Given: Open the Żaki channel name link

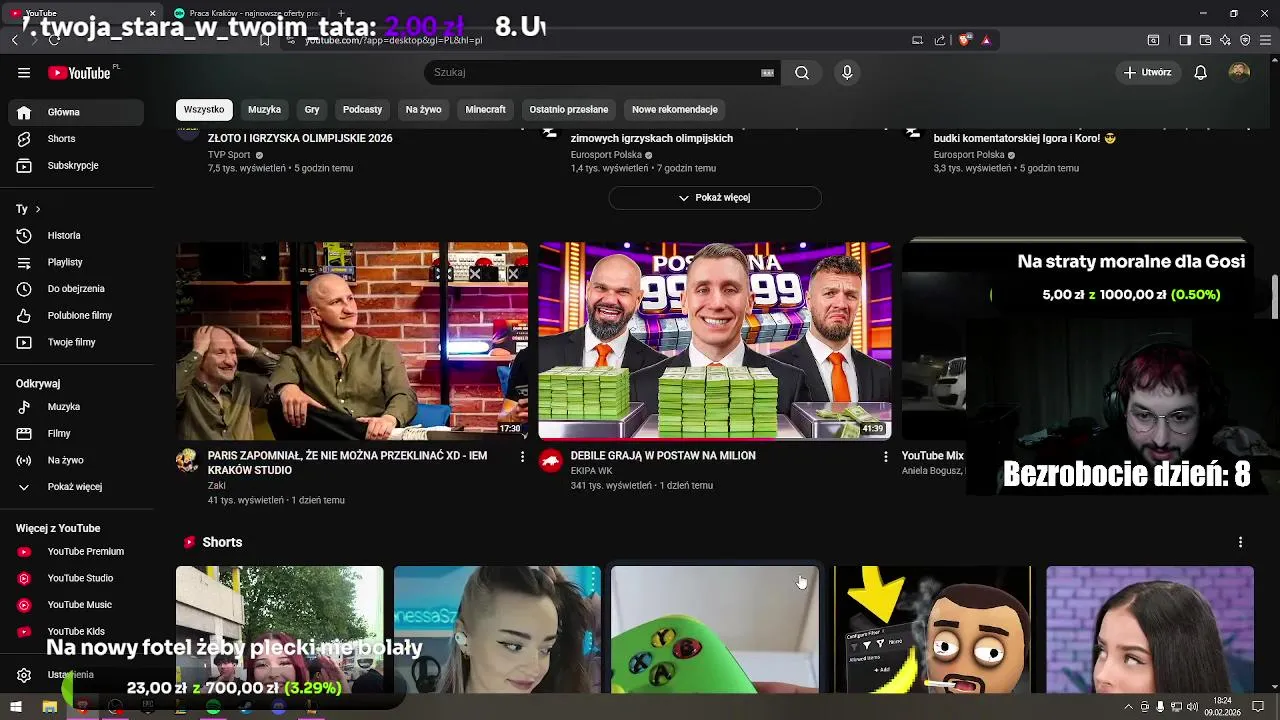Looking at the screenshot, I should click(217, 486).
